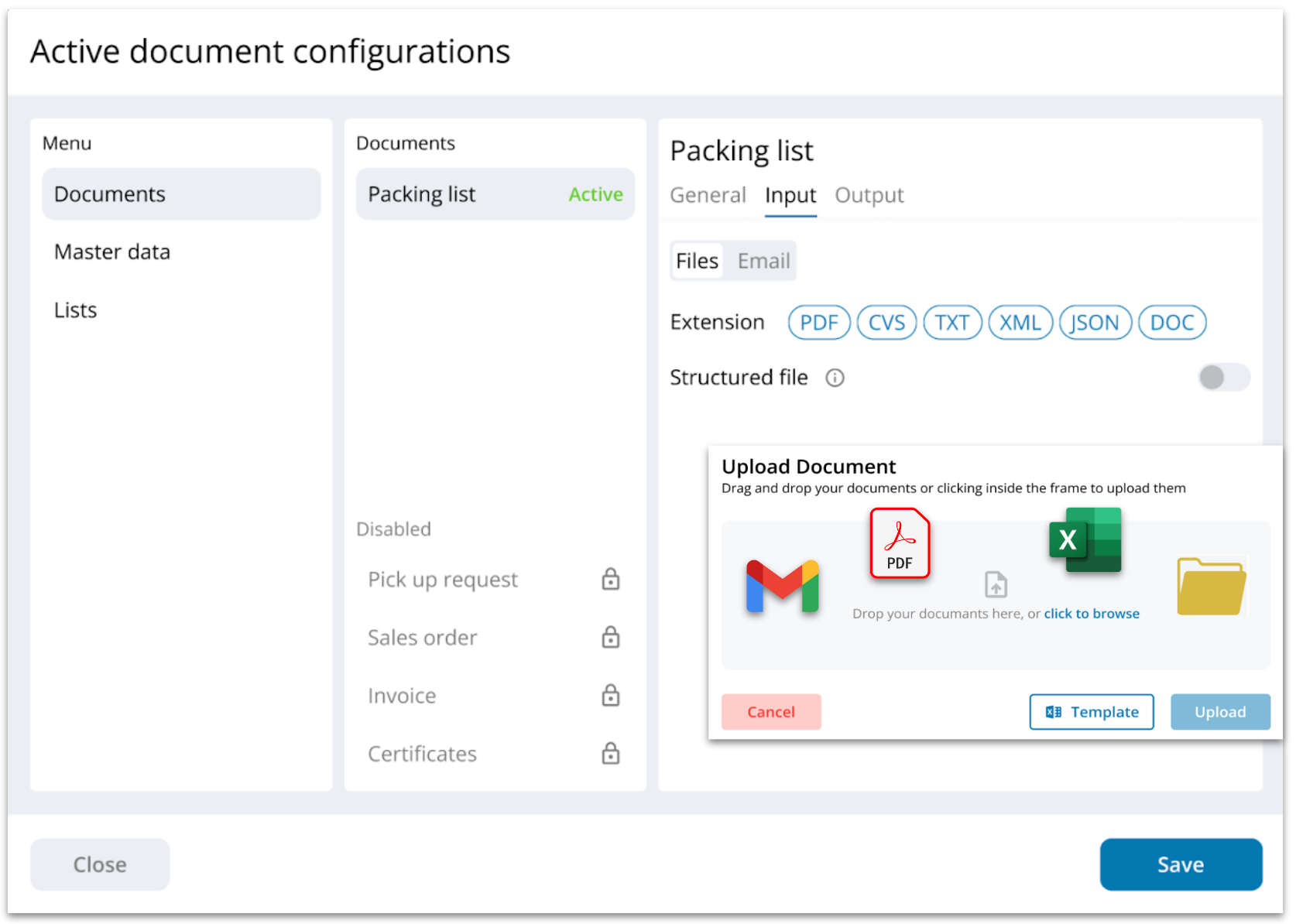
Task: Toggle the CVS extension chip
Action: point(886,323)
